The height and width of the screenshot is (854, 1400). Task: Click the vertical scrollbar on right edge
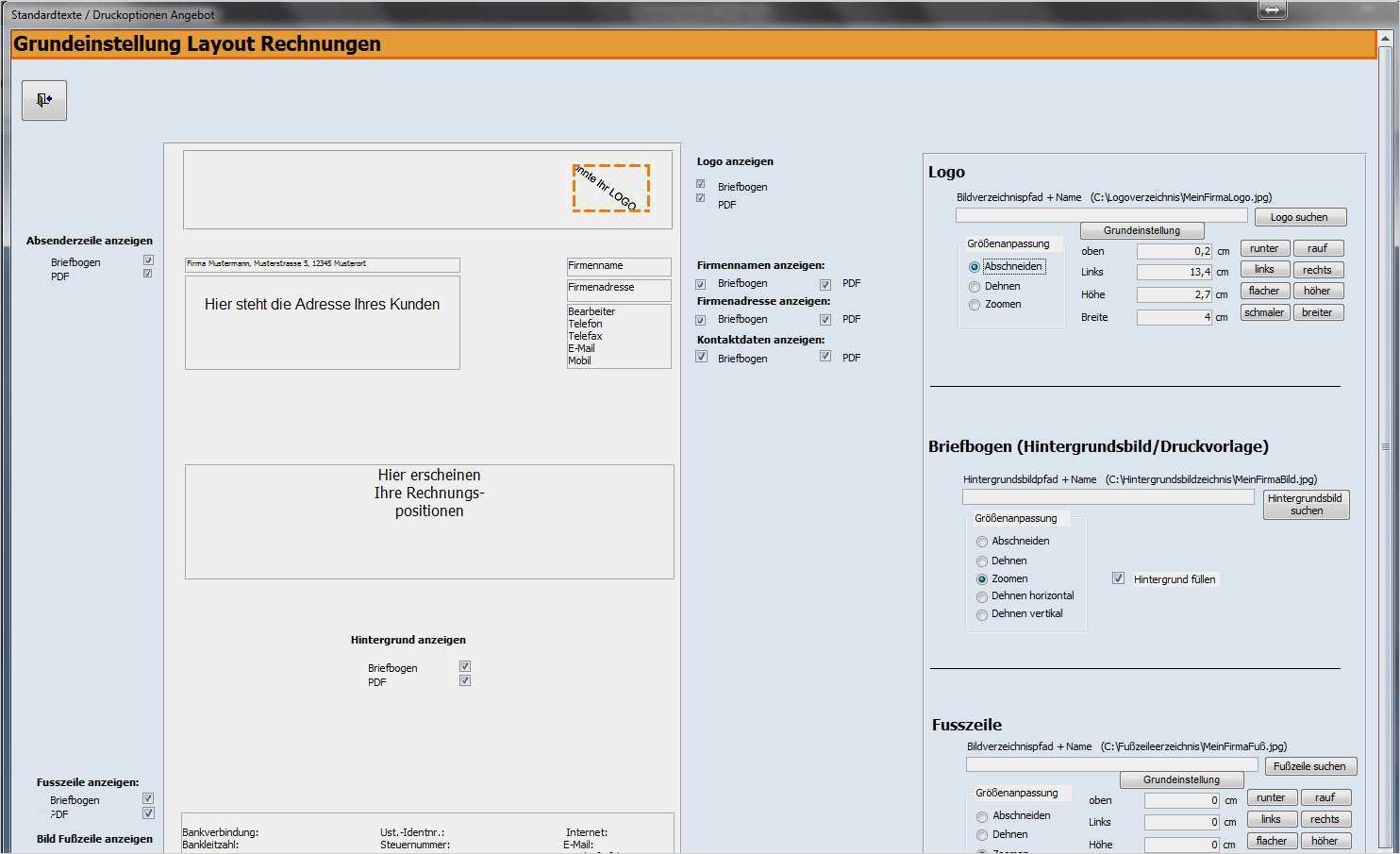tap(1385, 446)
